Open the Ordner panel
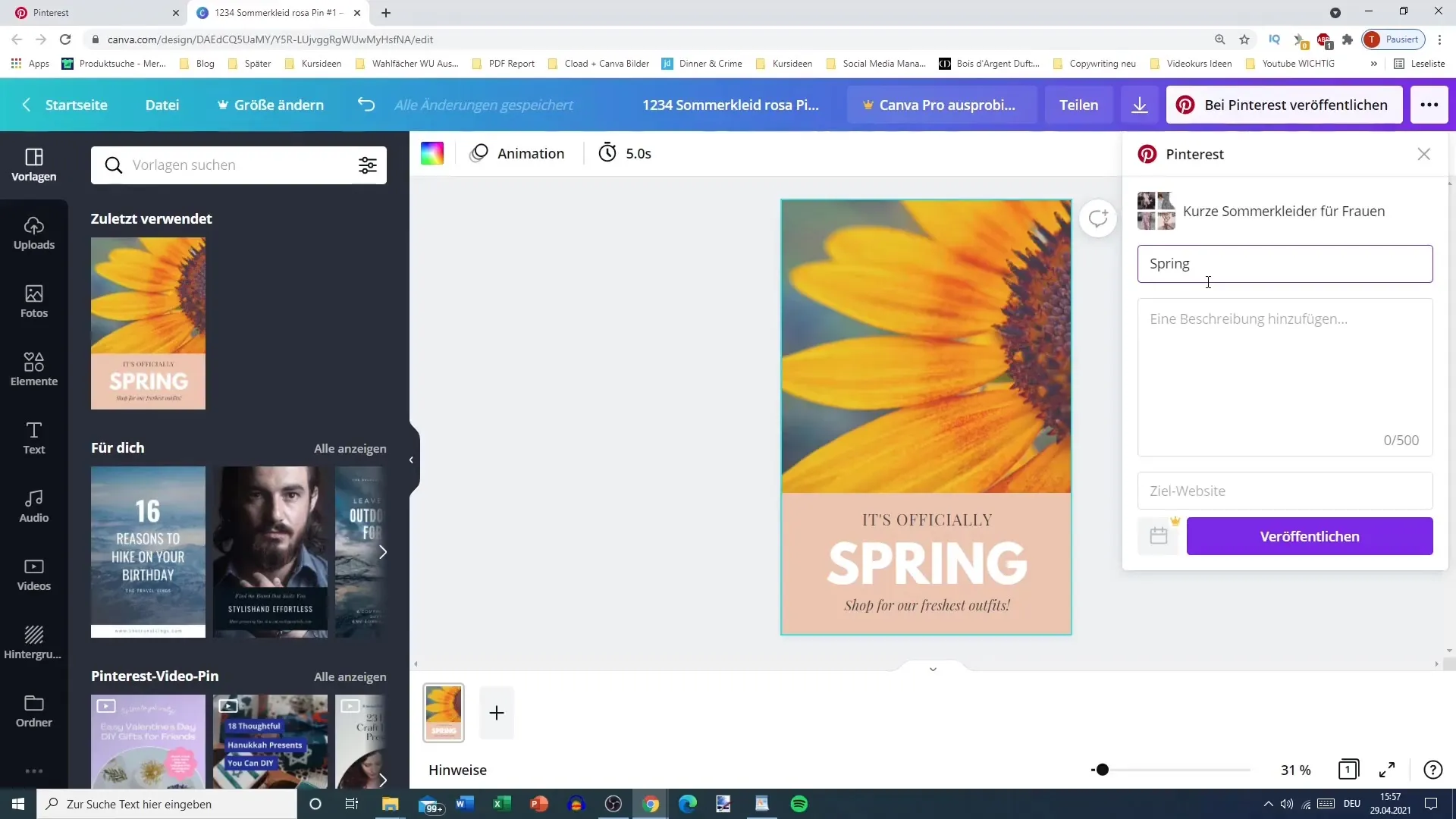 coord(34,711)
